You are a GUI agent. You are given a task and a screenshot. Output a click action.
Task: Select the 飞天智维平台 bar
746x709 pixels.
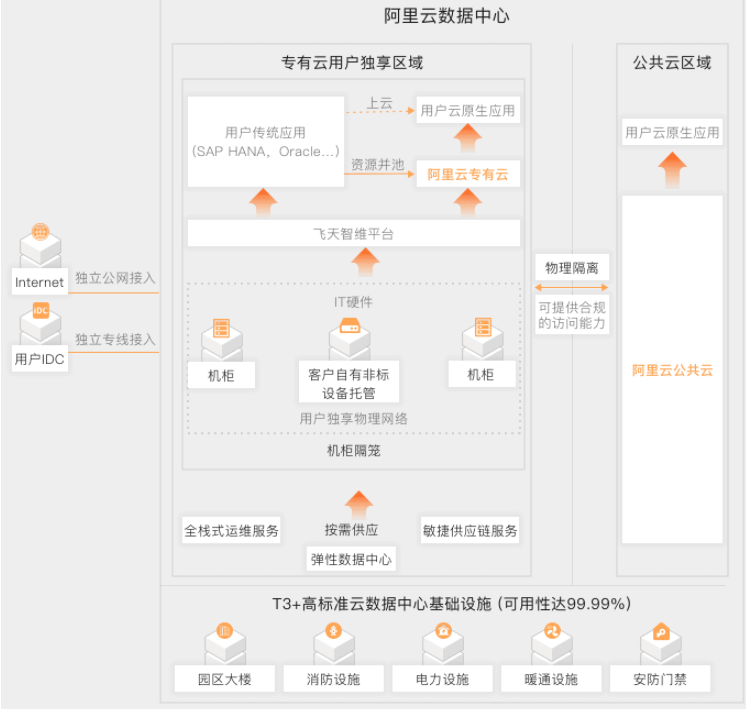pyautogui.click(x=353, y=233)
